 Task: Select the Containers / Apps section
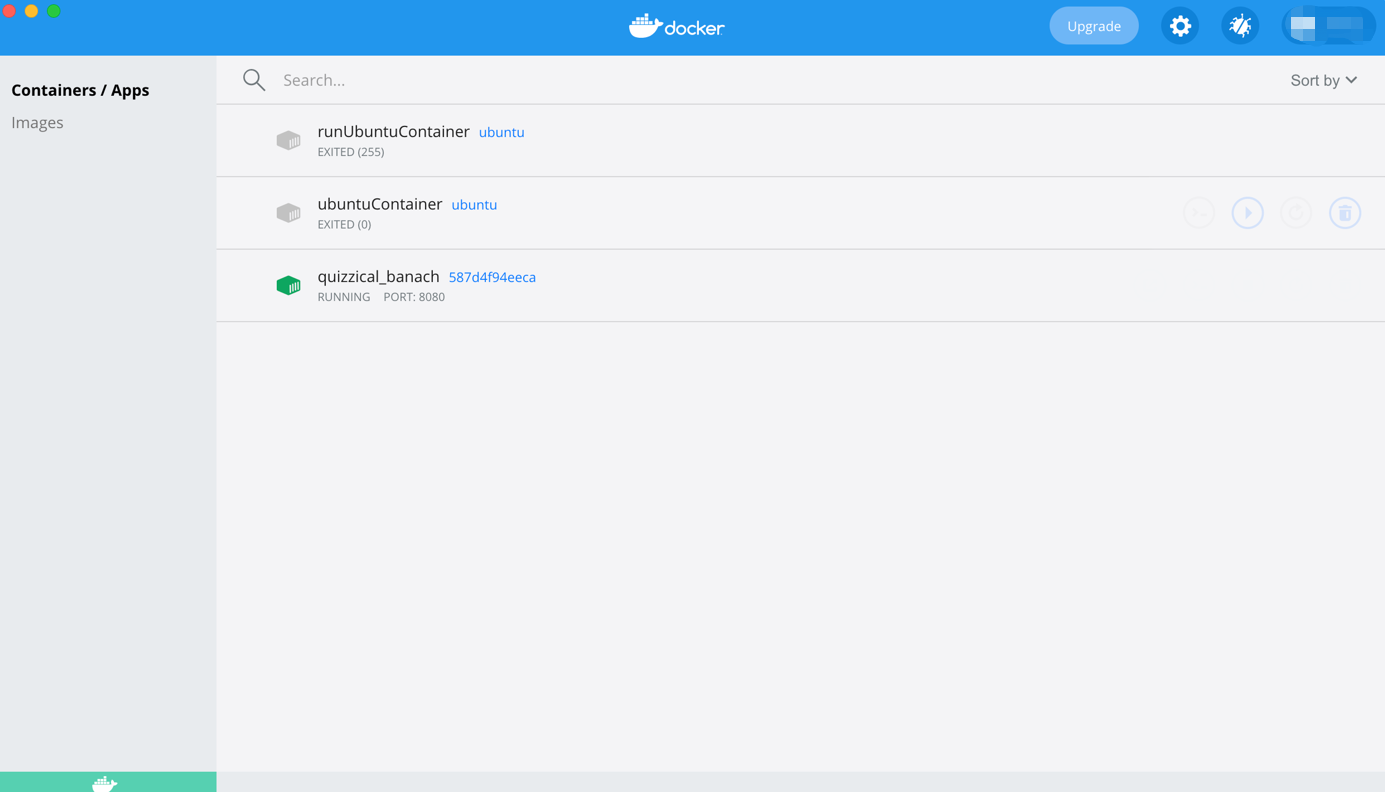(80, 89)
